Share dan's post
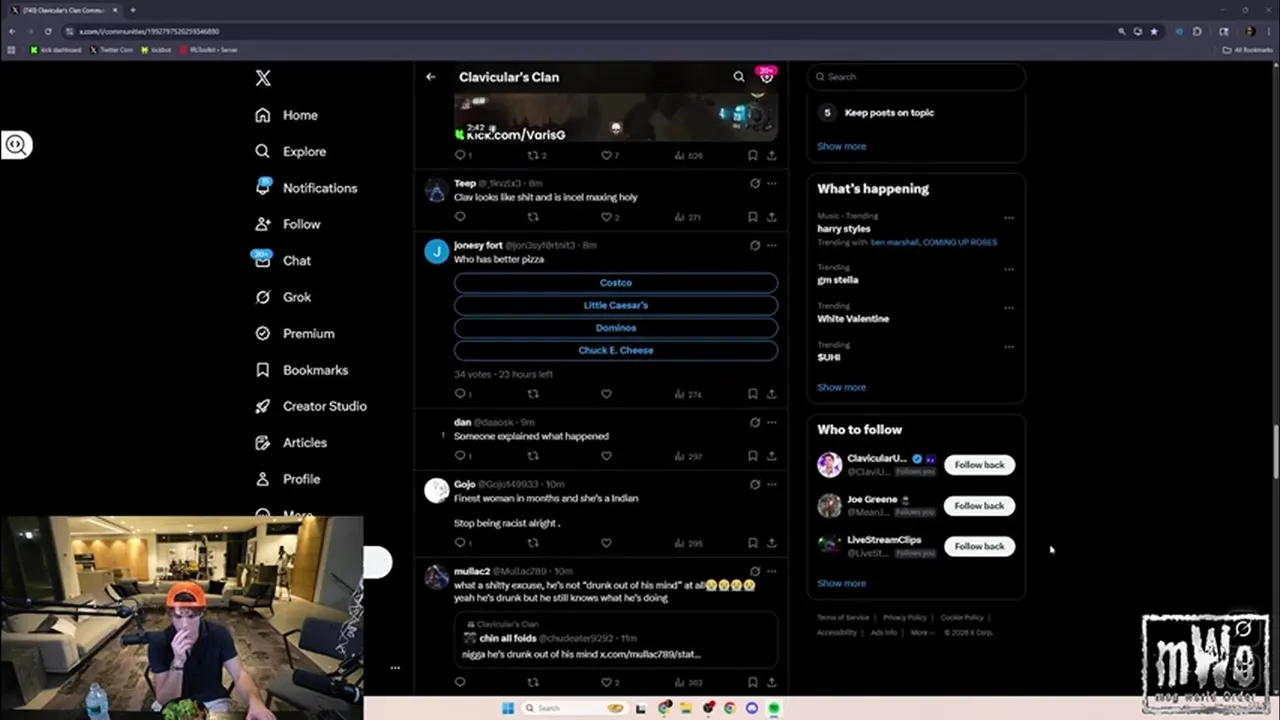1280x720 pixels. 772,456
